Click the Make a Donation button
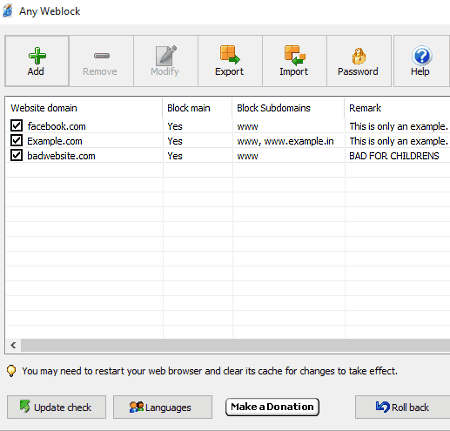Screen dimensions: 450x431 (x=272, y=407)
